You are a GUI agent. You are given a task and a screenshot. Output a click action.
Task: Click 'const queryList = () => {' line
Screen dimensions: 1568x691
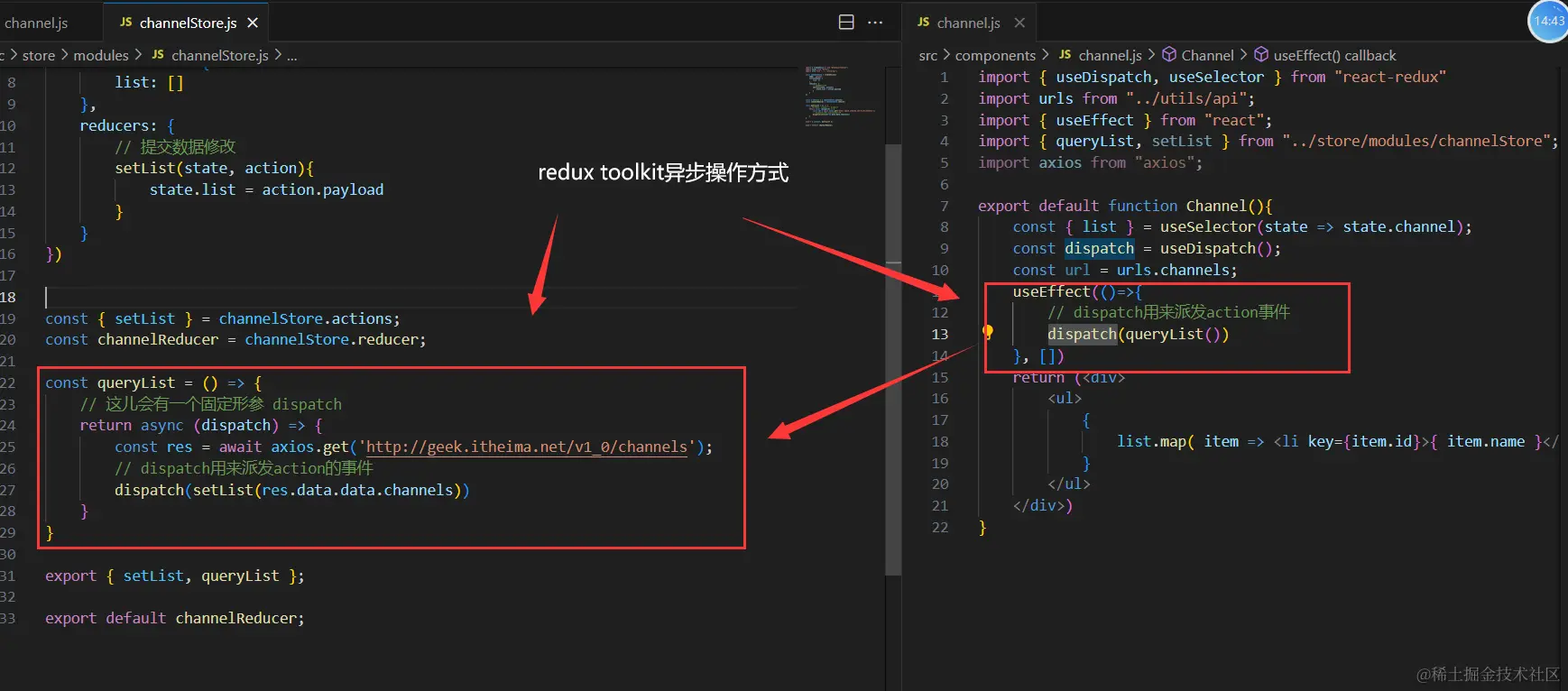point(153,382)
